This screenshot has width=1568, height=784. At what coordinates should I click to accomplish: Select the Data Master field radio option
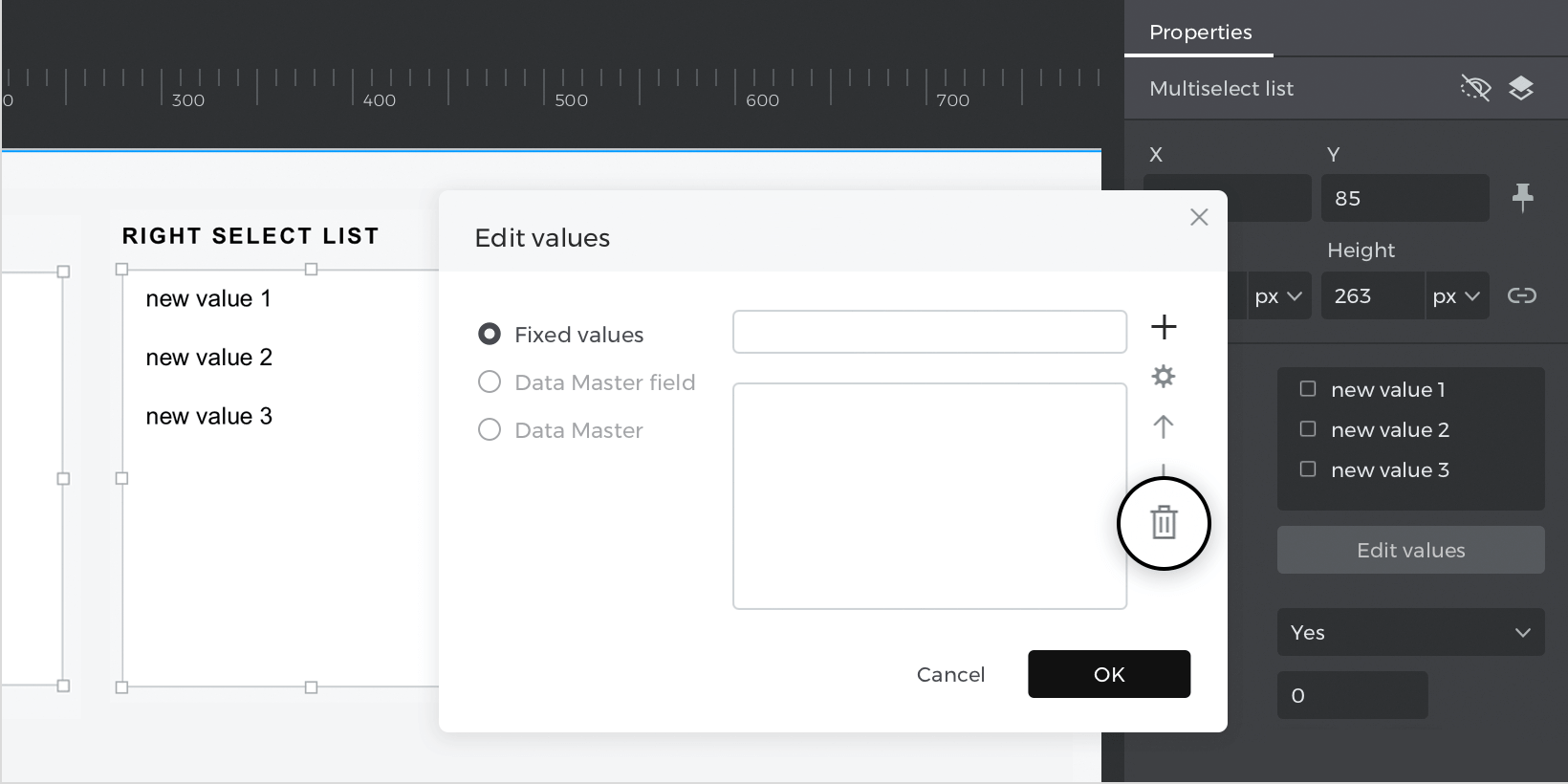(x=490, y=382)
